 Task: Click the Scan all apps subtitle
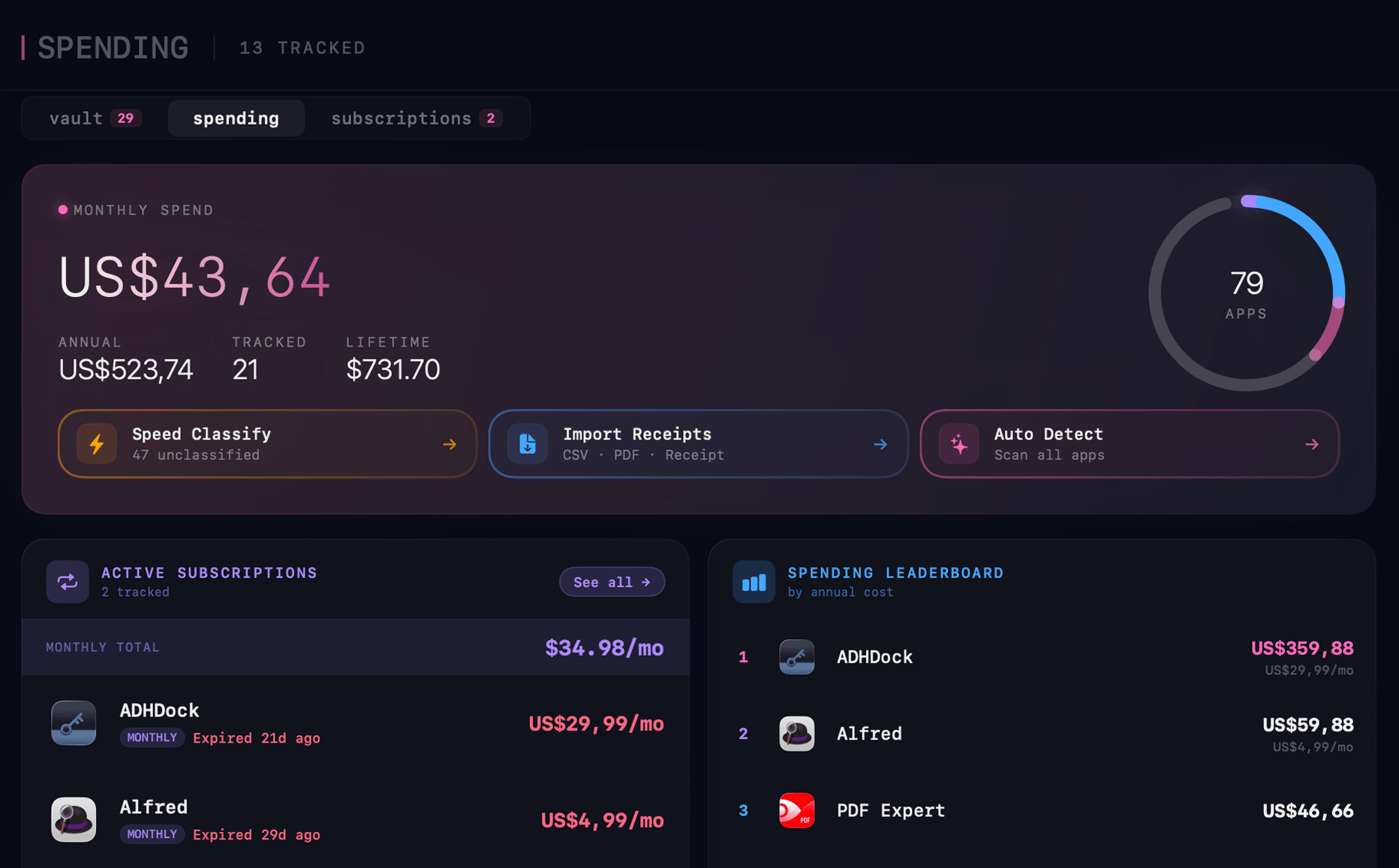(x=1049, y=455)
